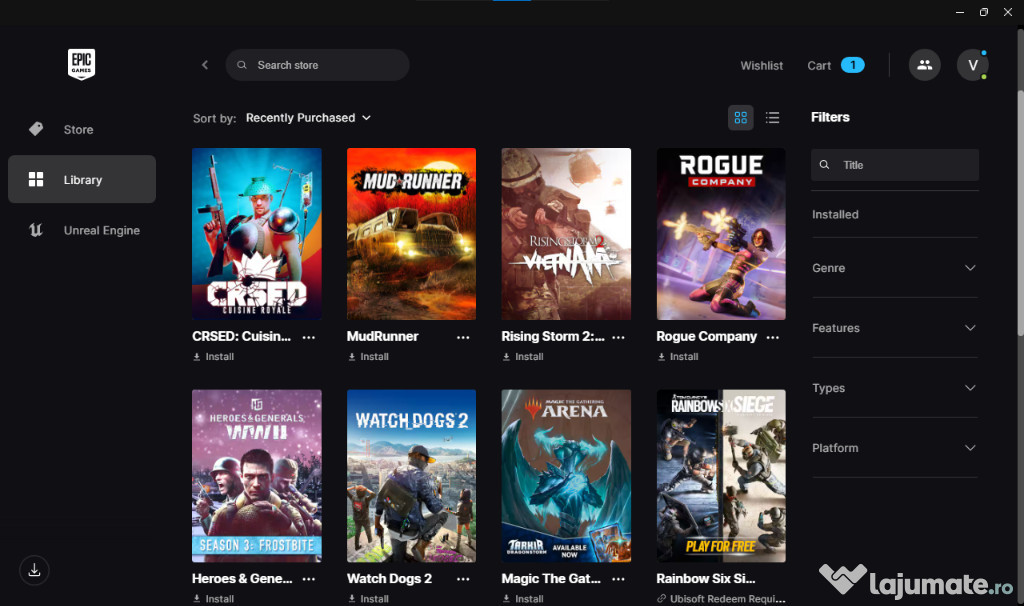Expand the Types filter
This screenshot has height=606, width=1024.
894,388
